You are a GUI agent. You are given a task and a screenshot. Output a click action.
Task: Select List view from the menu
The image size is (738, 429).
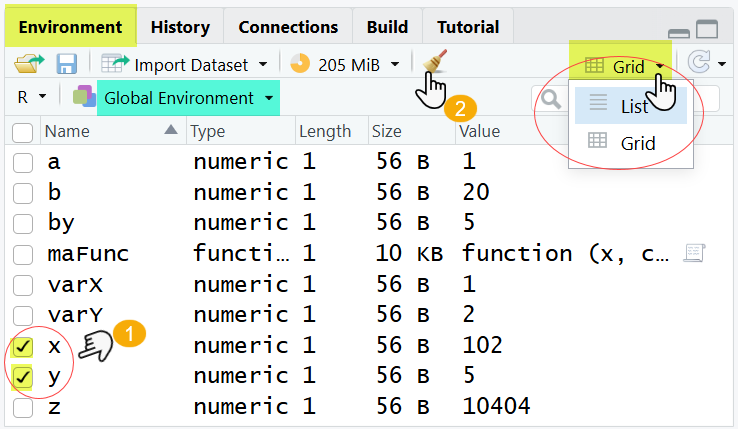[x=632, y=106]
